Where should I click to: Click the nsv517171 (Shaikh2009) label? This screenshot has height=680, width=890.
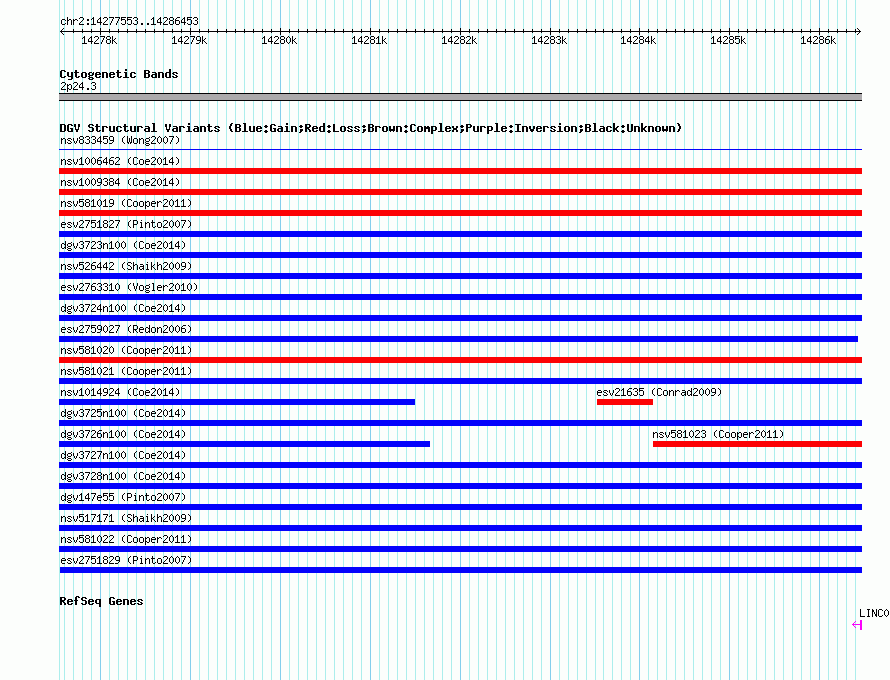point(126,518)
